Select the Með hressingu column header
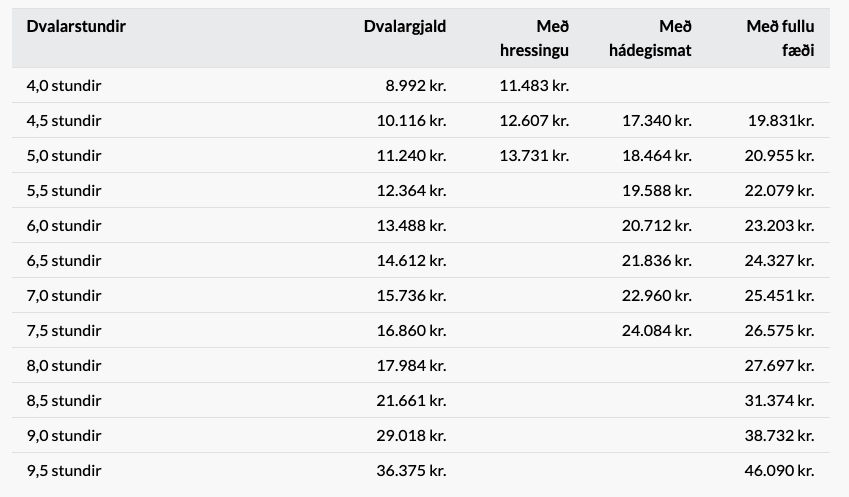This screenshot has width=849, height=497. 534,38
